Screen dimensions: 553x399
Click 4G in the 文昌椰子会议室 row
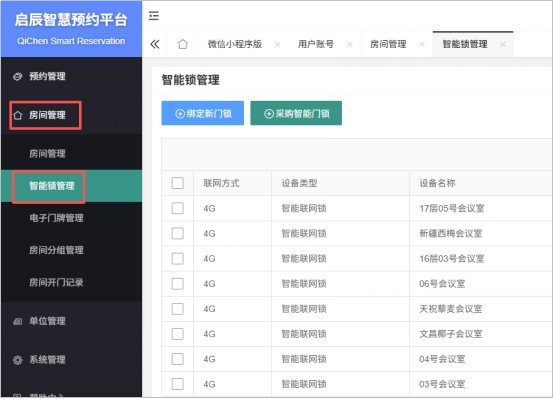[x=209, y=334]
